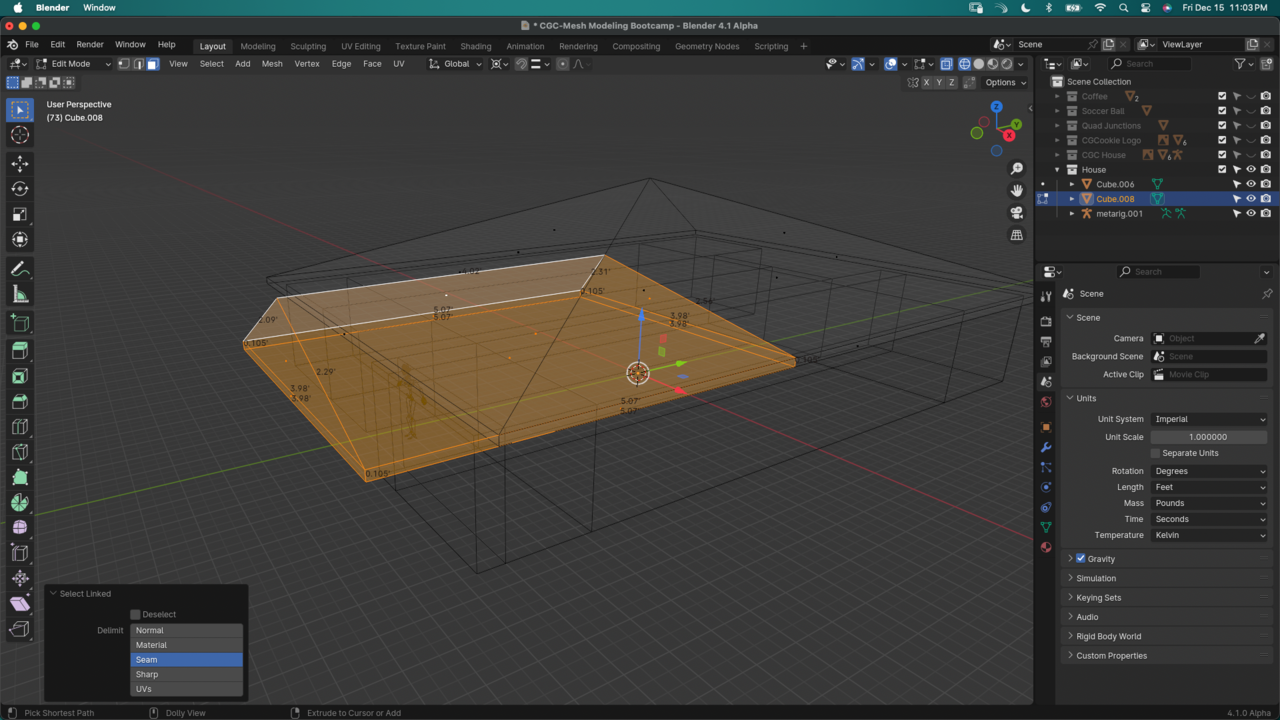Select the Rotate tool in the toolbar
Viewport: 1280px width, 720px height.
point(20,189)
